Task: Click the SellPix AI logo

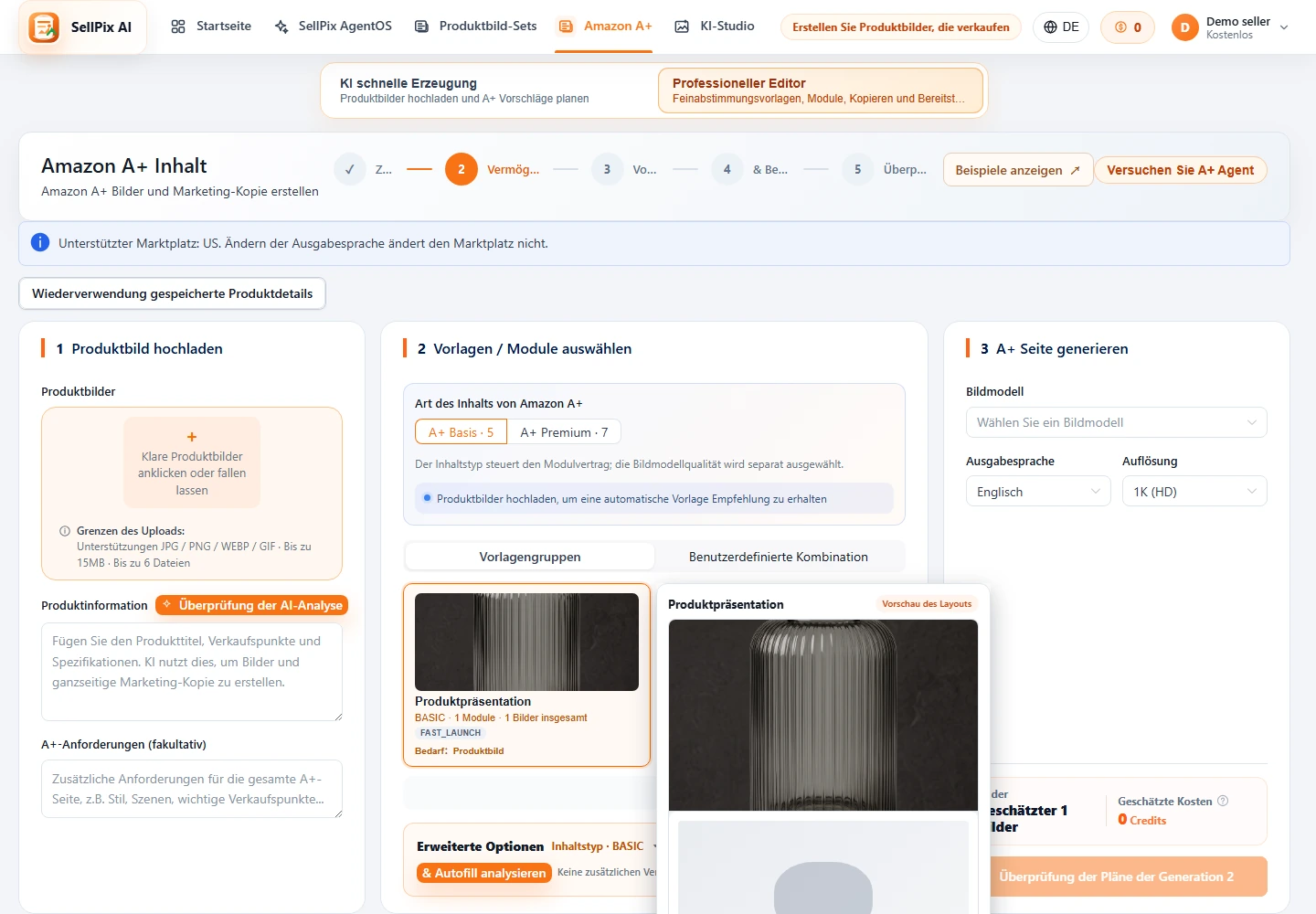Action: coord(44,27)
